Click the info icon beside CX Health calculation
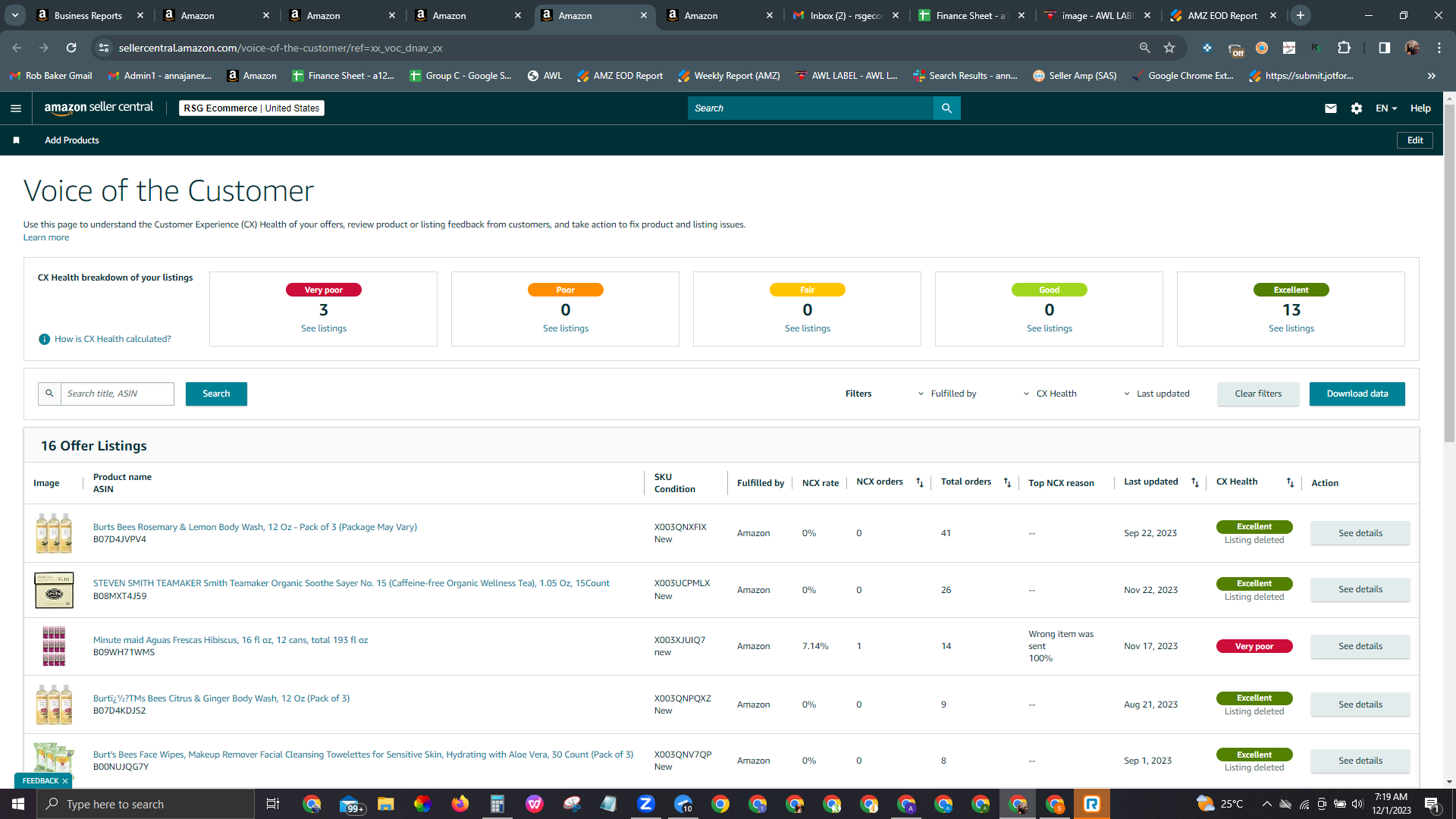 click(44, 339)
